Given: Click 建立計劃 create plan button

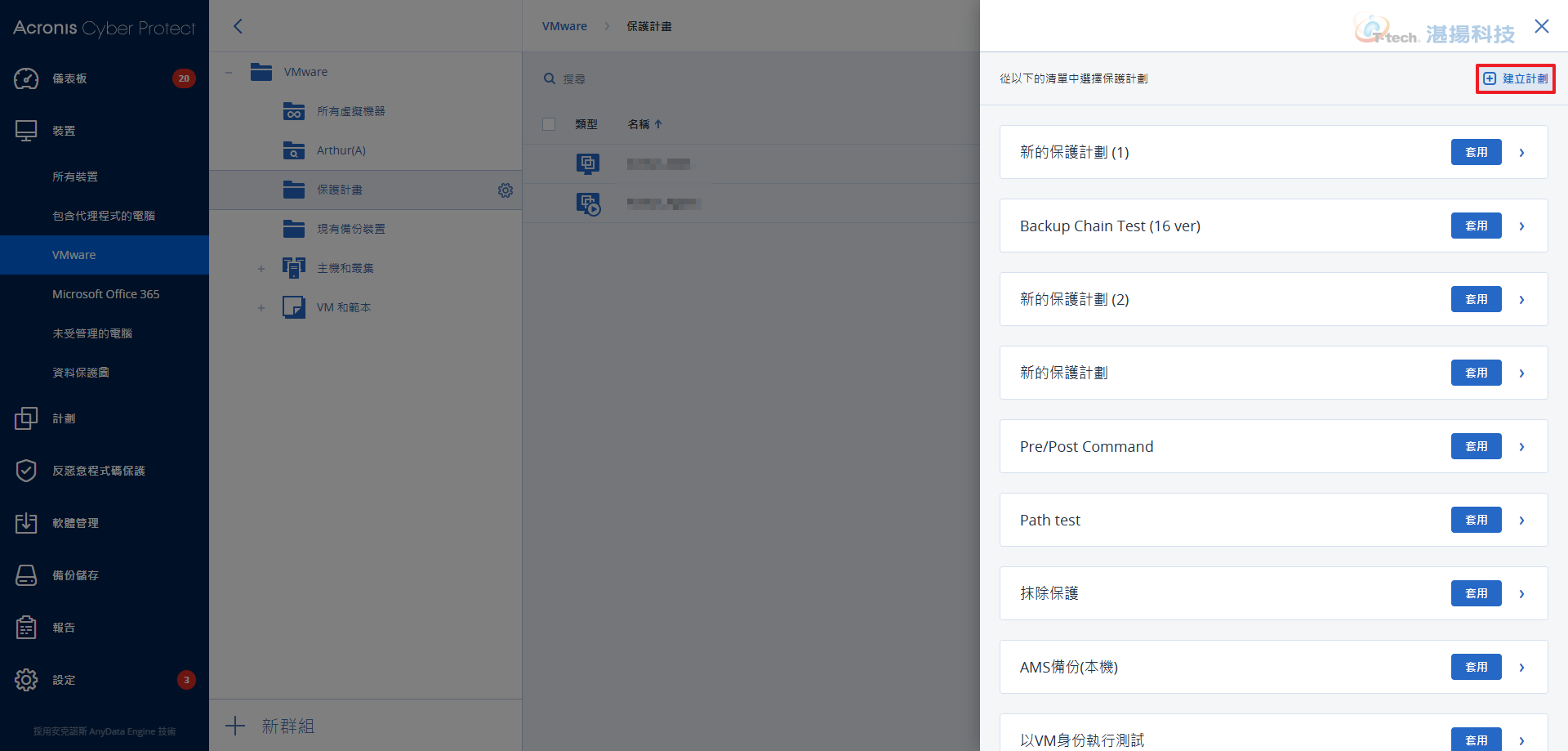Looking at the screenshot, I should pos(1516,78).
